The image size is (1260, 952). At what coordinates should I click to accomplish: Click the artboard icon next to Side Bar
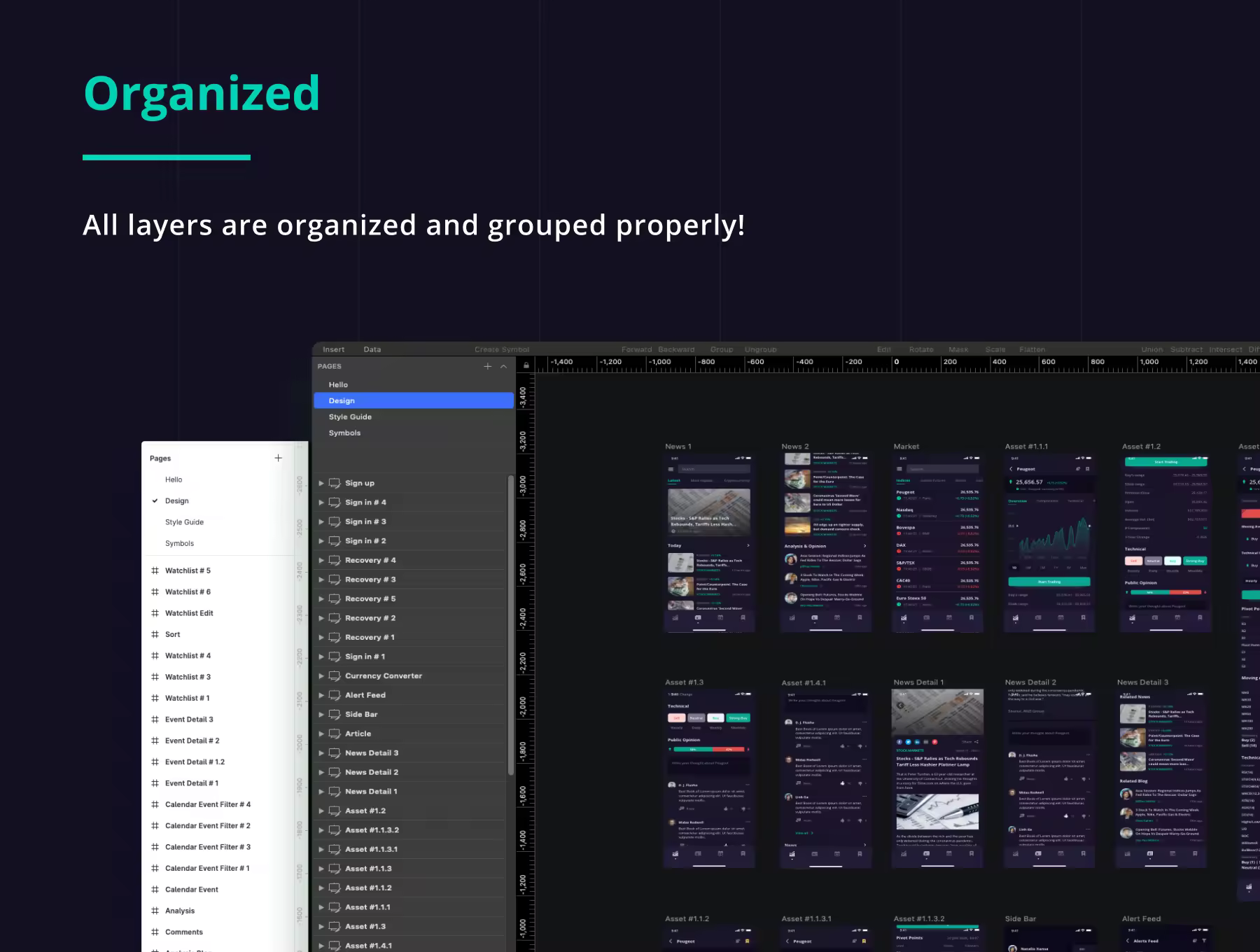pyautogui.click(x=335, y=715)
